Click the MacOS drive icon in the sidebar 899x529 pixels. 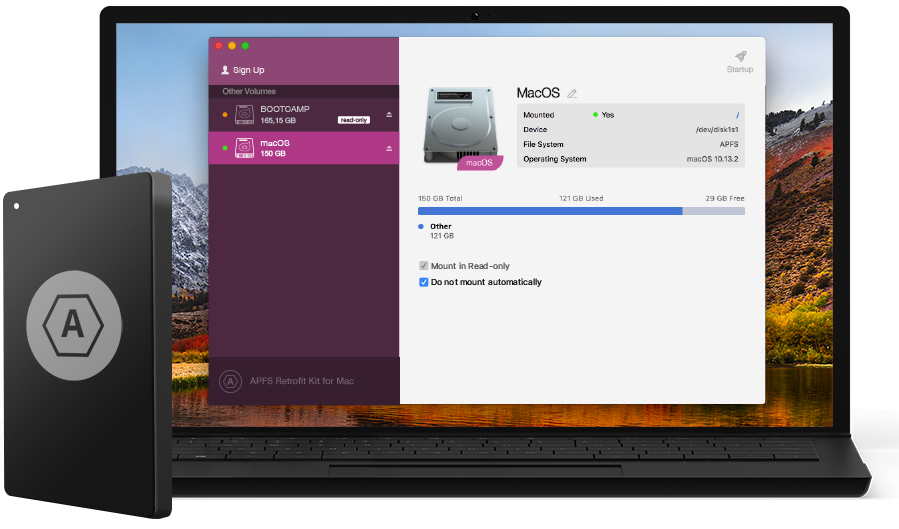point(244,148)
